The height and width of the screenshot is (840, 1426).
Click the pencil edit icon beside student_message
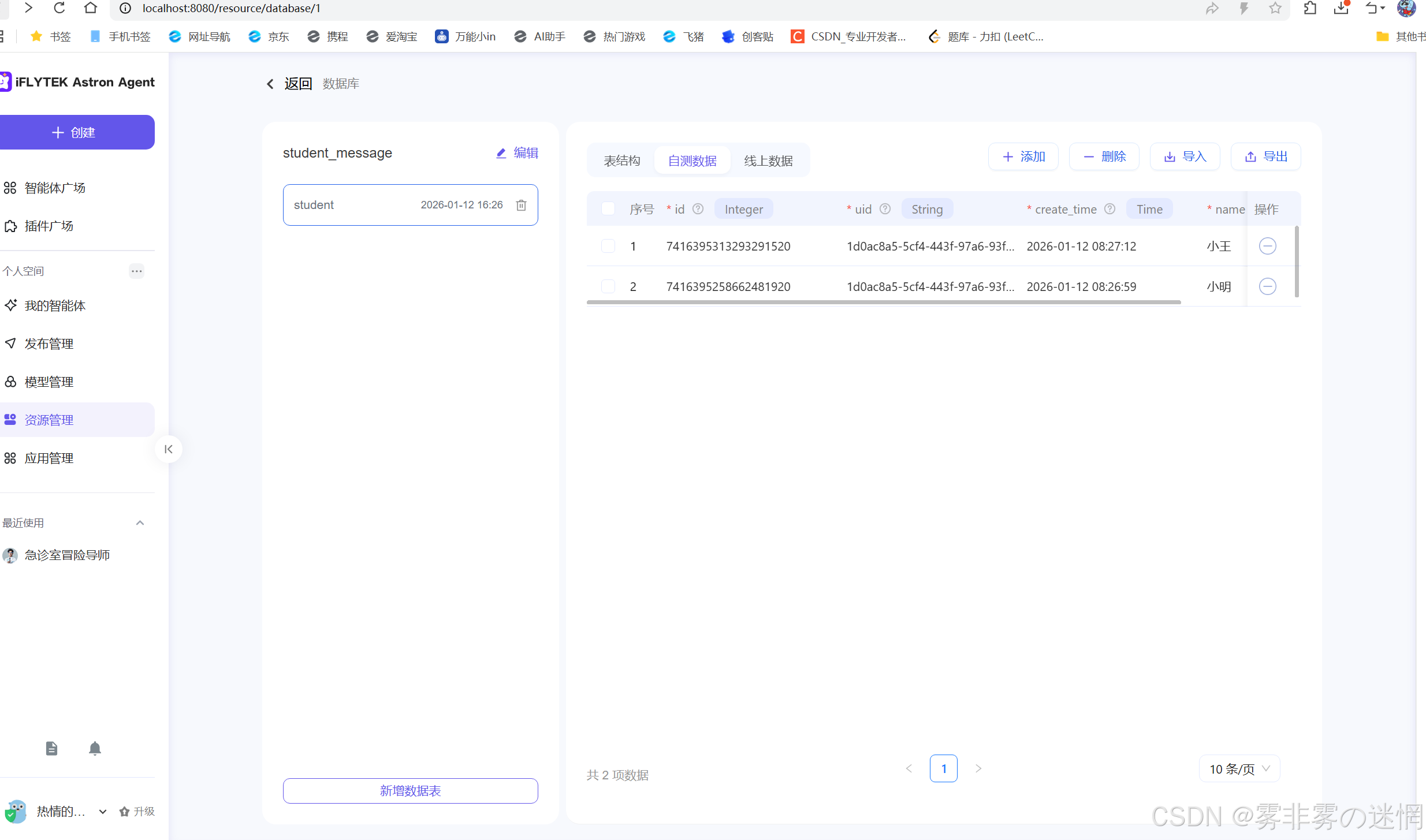(501, 153)
